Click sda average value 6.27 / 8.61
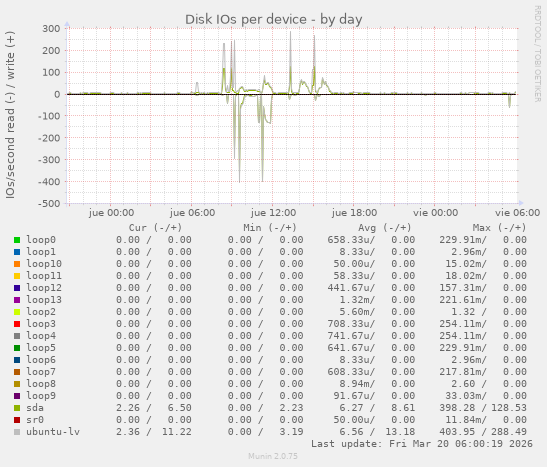 tap(377, 408)
